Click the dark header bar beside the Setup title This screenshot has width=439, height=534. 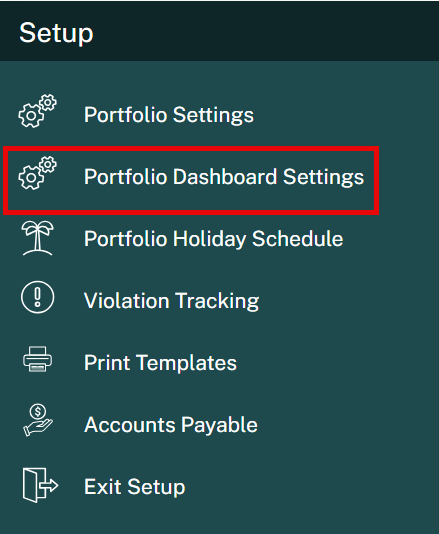click(x=266, y=31)
